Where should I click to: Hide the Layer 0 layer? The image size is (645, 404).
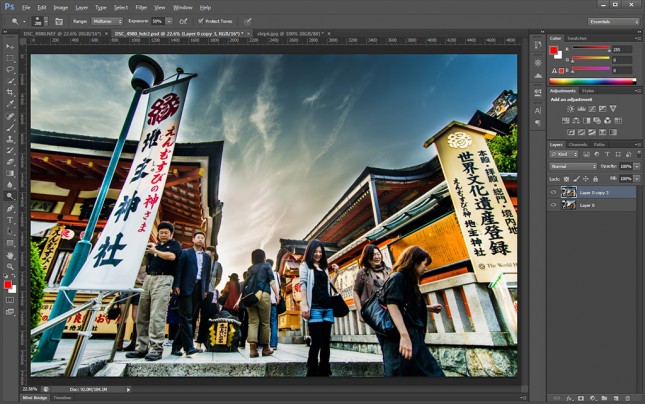[553, 205]
